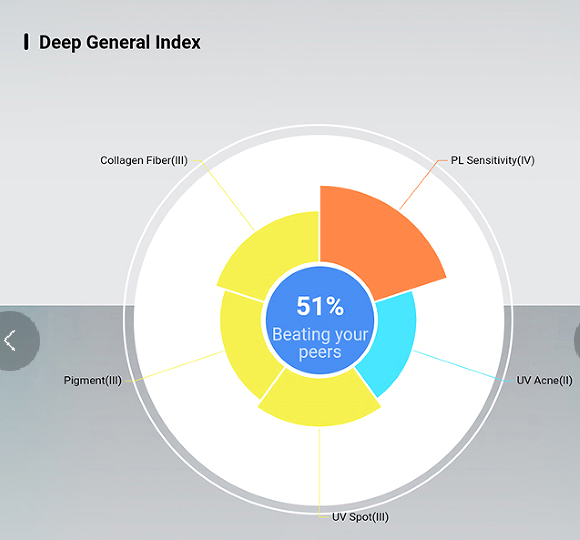Click the PL Sensitivity(IV) label

(x=492, y=160)
